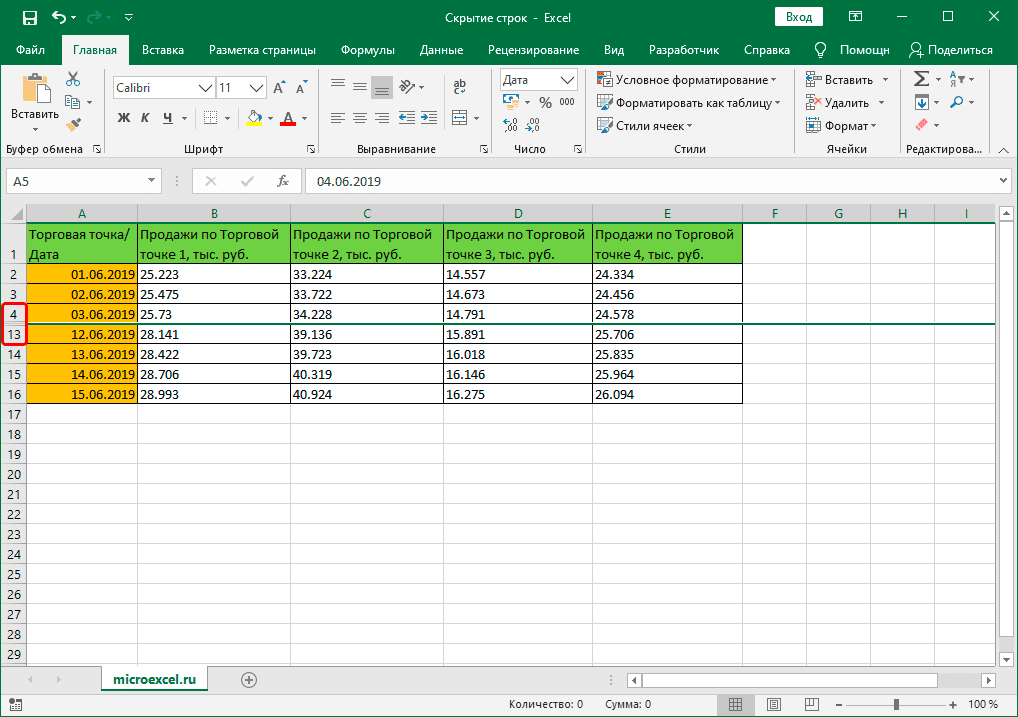Open the Формулы ribbon tab

tap(367, 50)
